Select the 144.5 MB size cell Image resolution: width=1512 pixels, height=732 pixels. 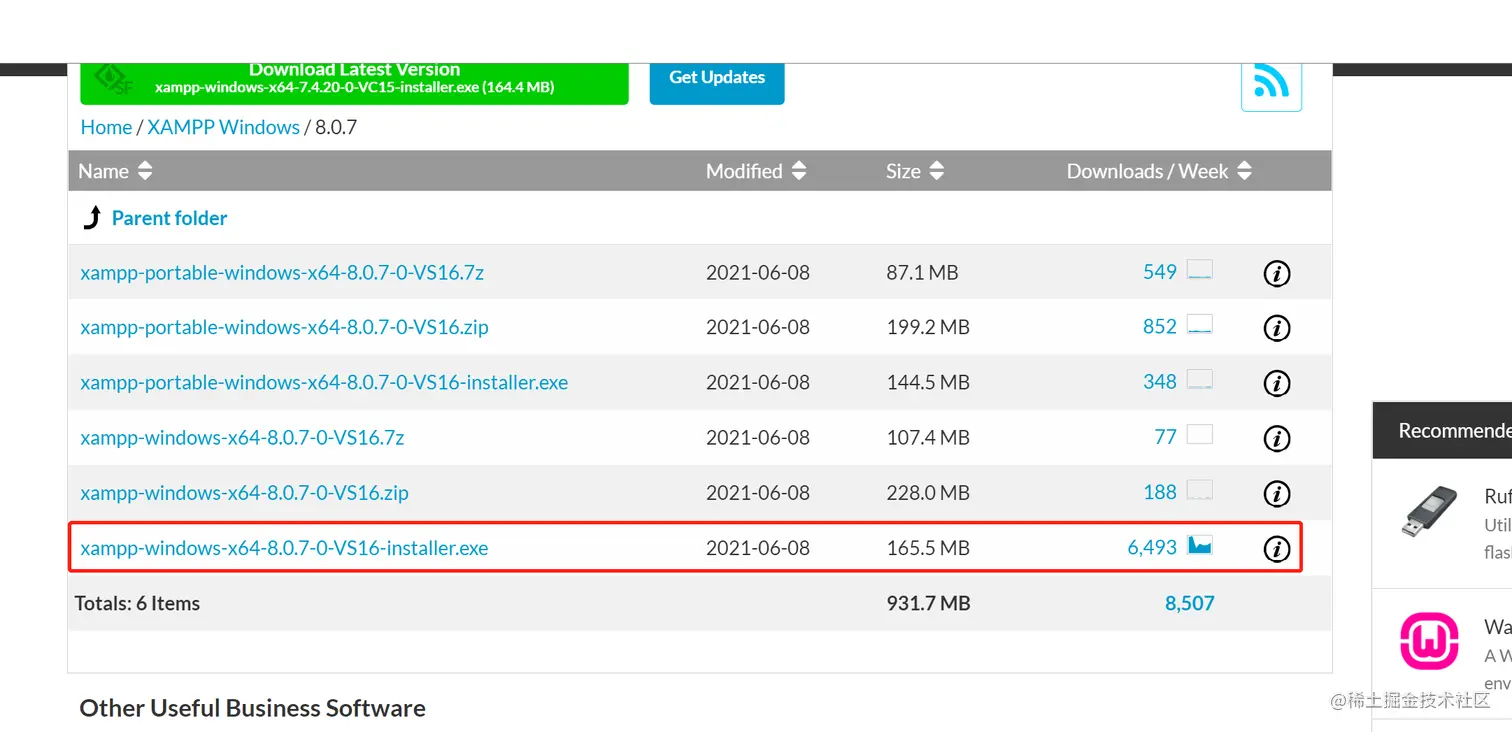[x=928, y=382]
